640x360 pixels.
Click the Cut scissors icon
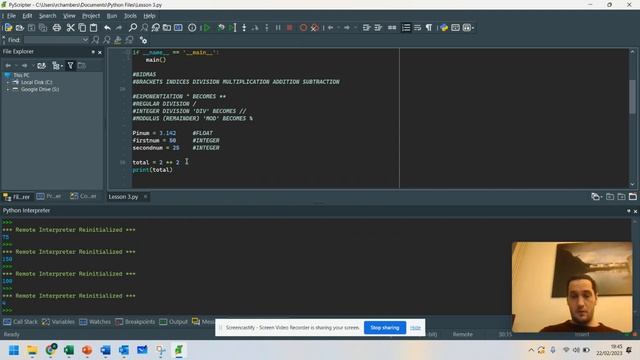point(70,28)
